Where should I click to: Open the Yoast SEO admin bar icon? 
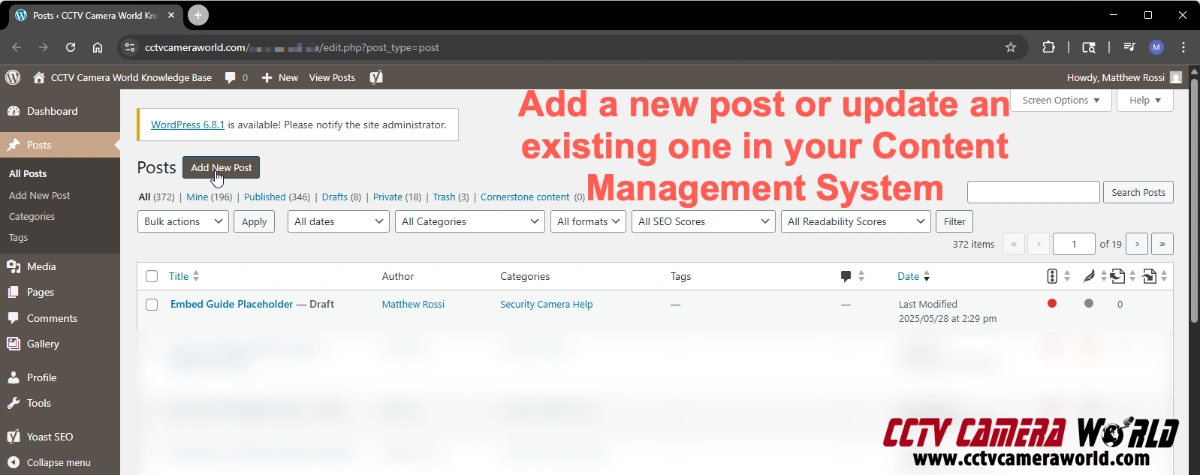click(376, 77)
